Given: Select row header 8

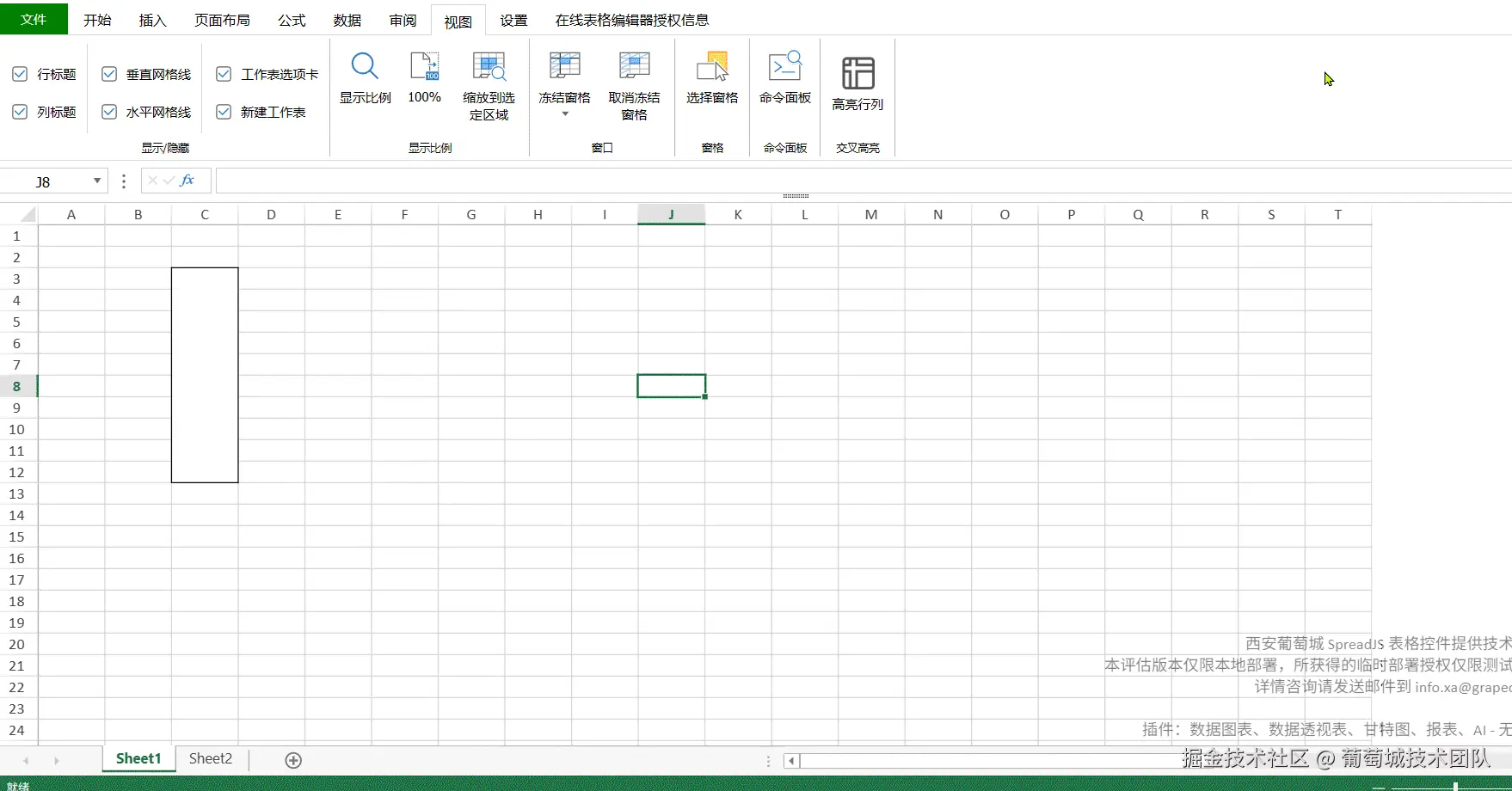Looking at the screenshot, I should click(18, 386).
